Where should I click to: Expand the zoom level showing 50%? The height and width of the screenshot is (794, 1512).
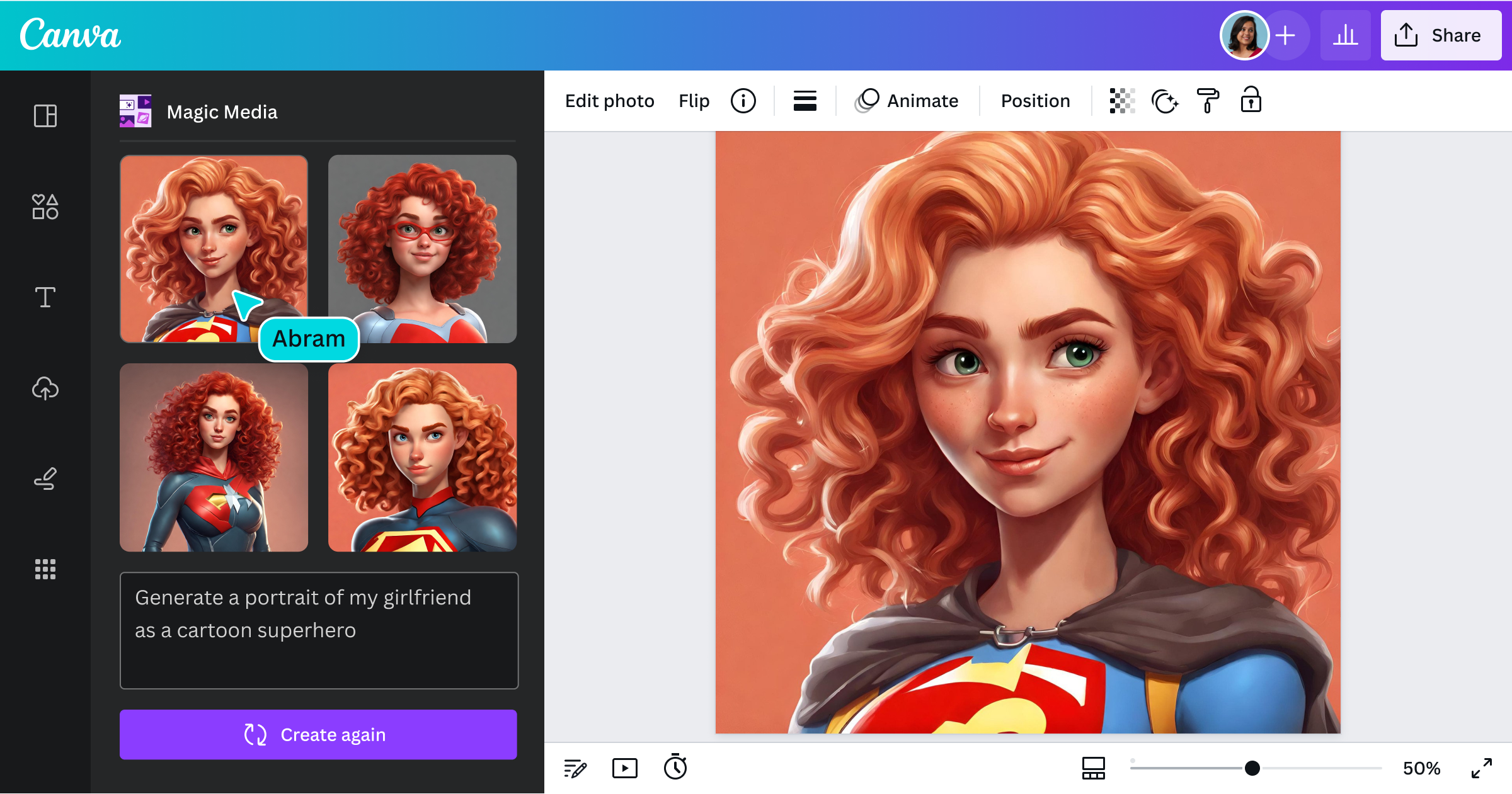pos(1422,768)
